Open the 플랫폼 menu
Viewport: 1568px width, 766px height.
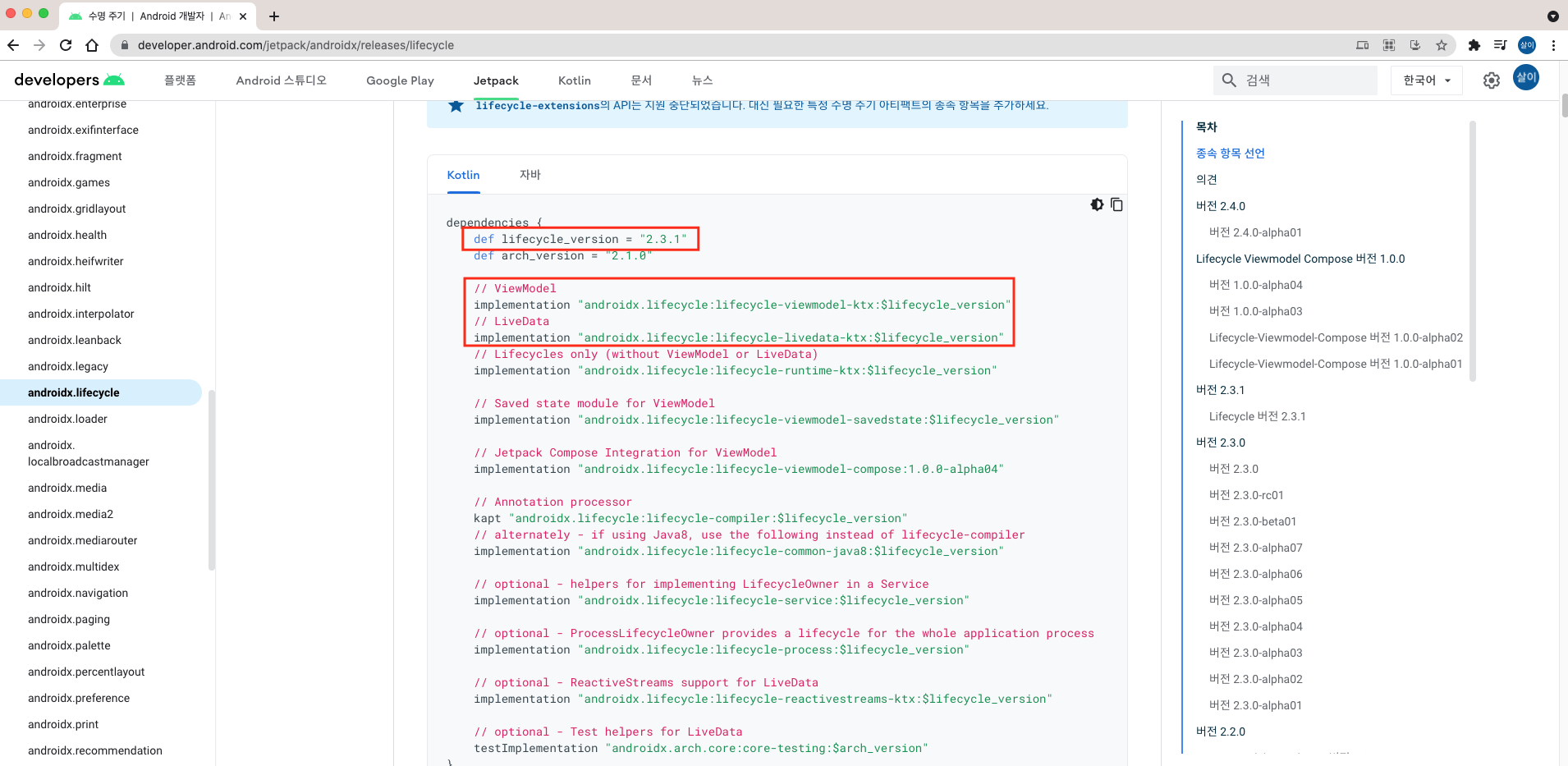[180, 80]
